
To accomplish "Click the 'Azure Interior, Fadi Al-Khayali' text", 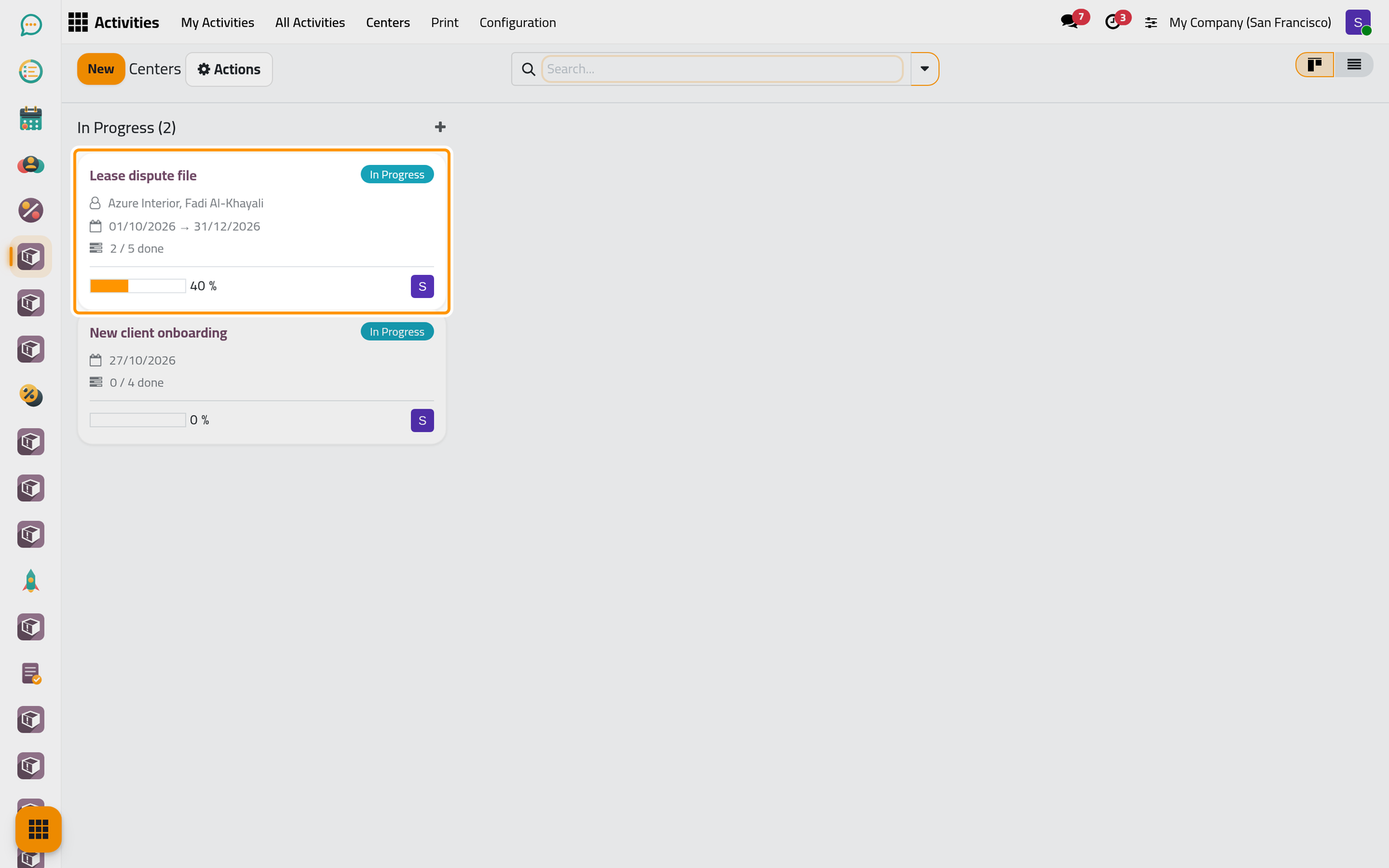I will point(186,203).
